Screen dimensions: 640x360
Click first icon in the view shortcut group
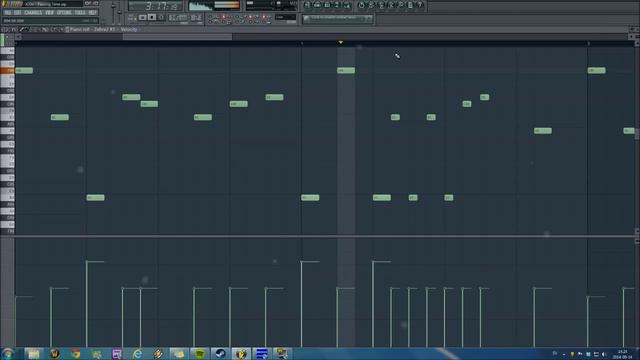(307, 5)
